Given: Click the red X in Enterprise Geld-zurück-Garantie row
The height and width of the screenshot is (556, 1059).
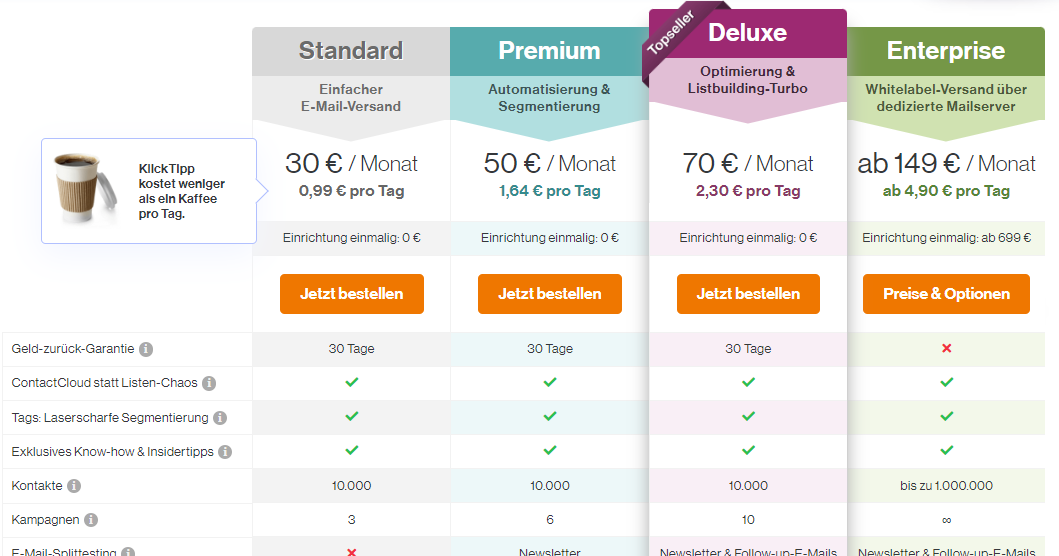Looking at the screenshot, I should (x=946, y=349).
